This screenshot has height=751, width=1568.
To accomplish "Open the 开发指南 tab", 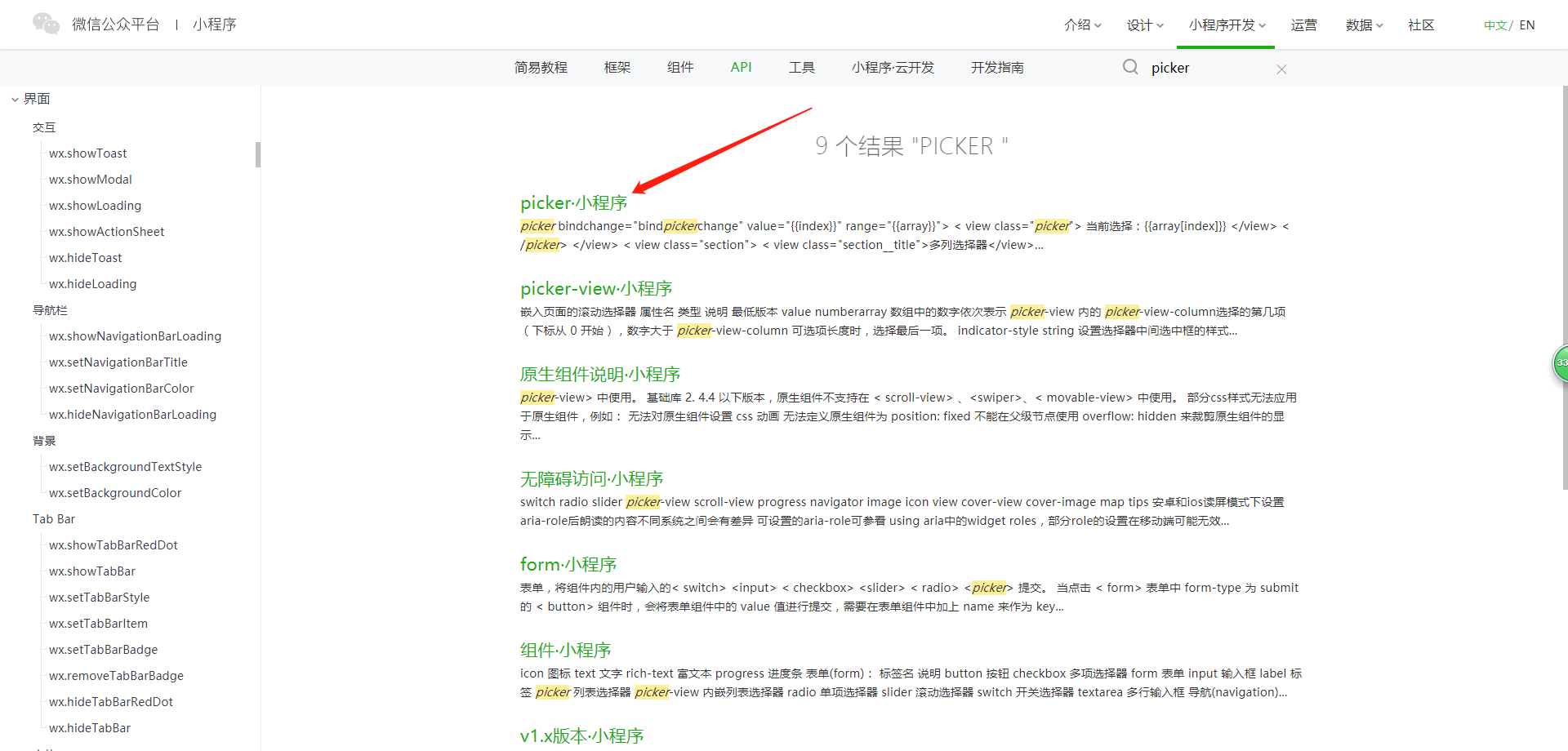I will point(997,68).
